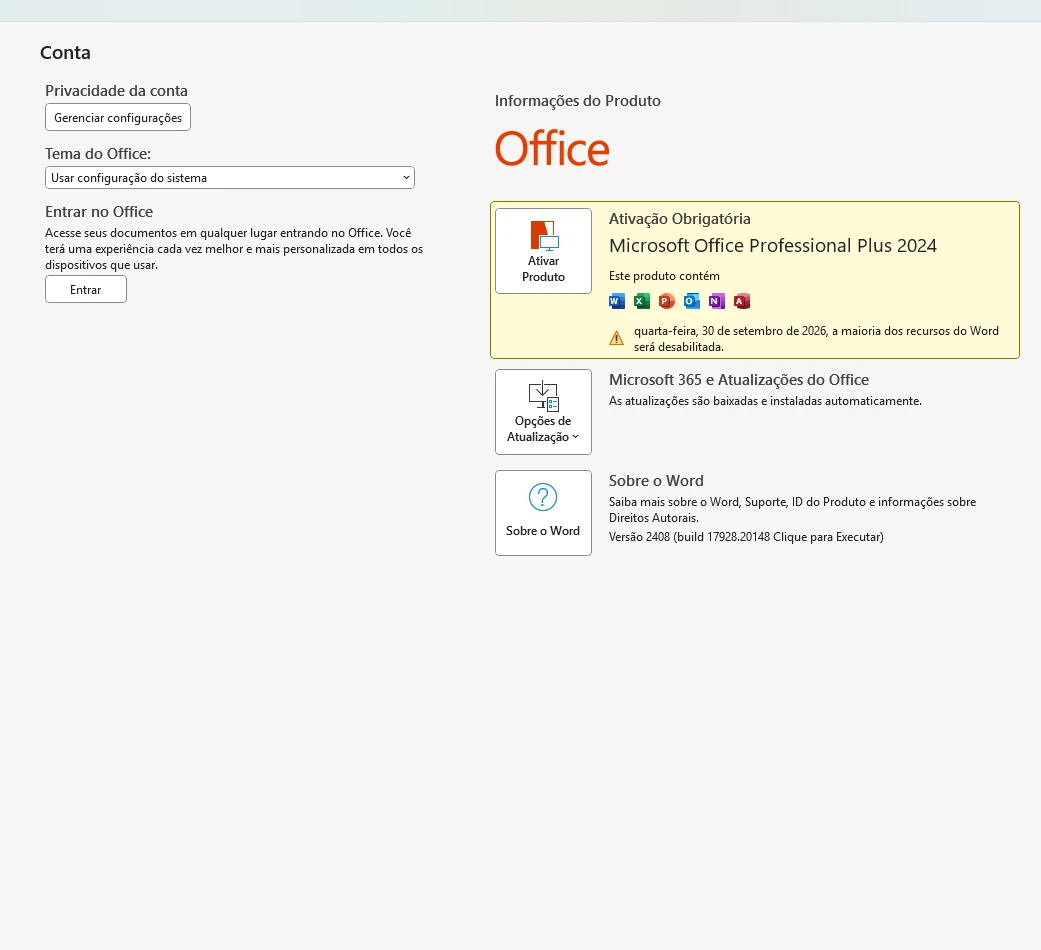Click the Tema do Office label

pos(98,153)
